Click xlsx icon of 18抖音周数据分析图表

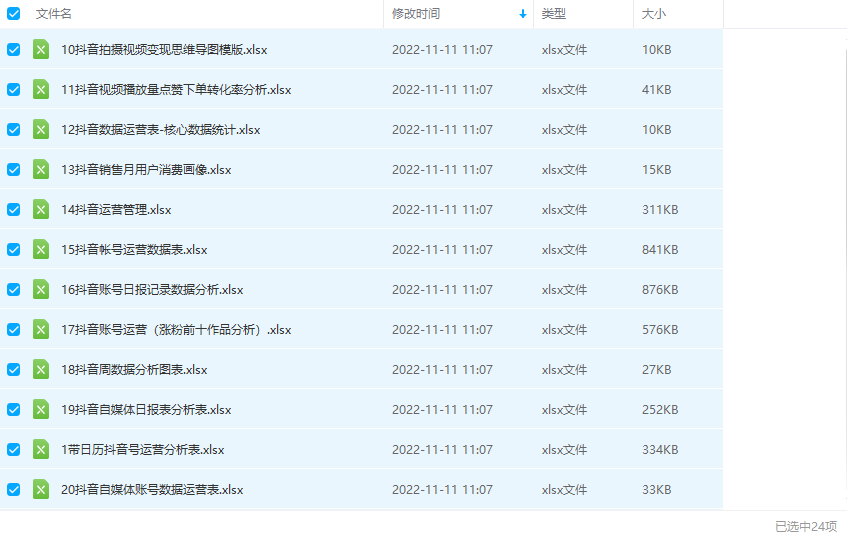point(41,369)
